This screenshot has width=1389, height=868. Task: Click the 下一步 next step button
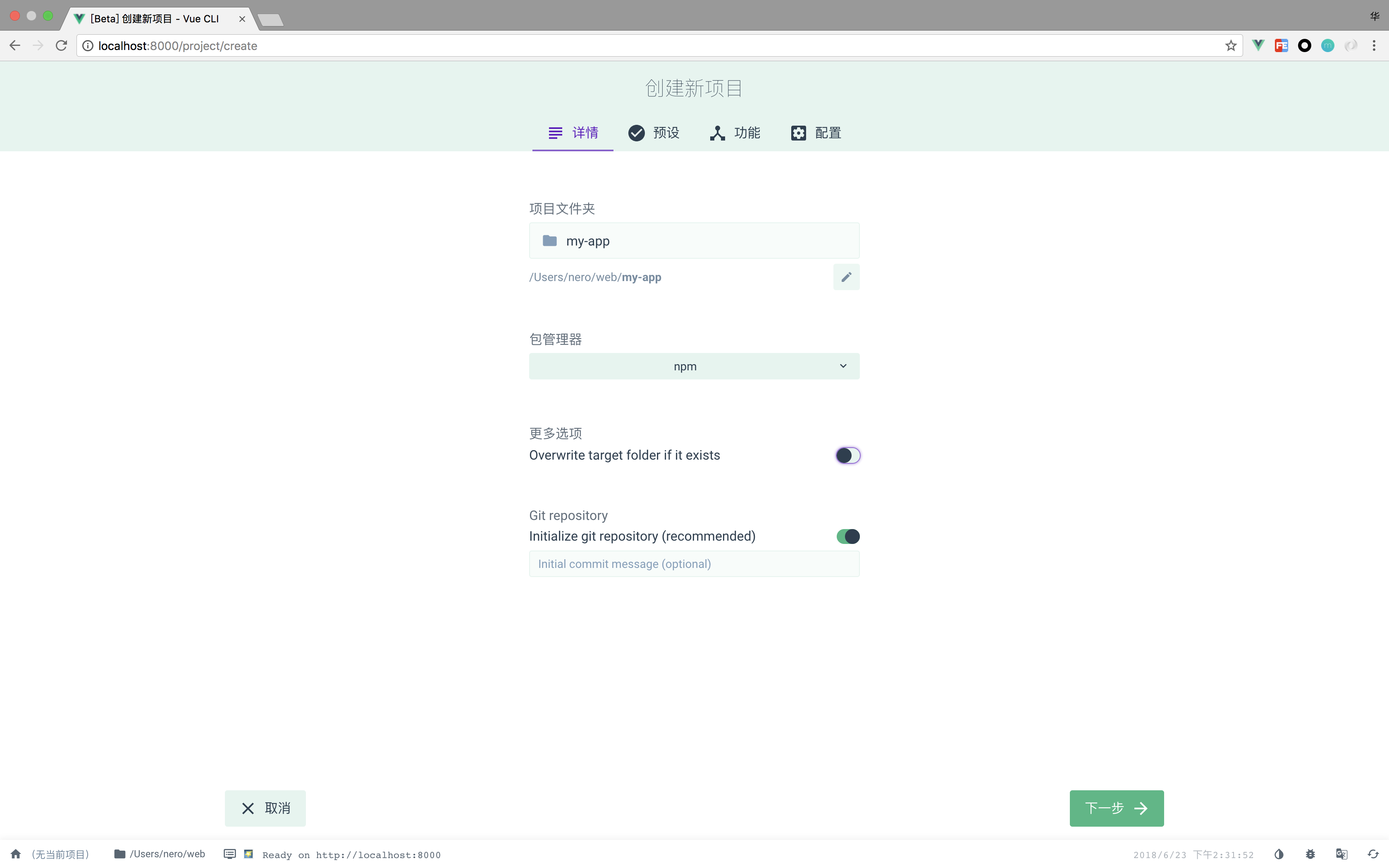1116,808
